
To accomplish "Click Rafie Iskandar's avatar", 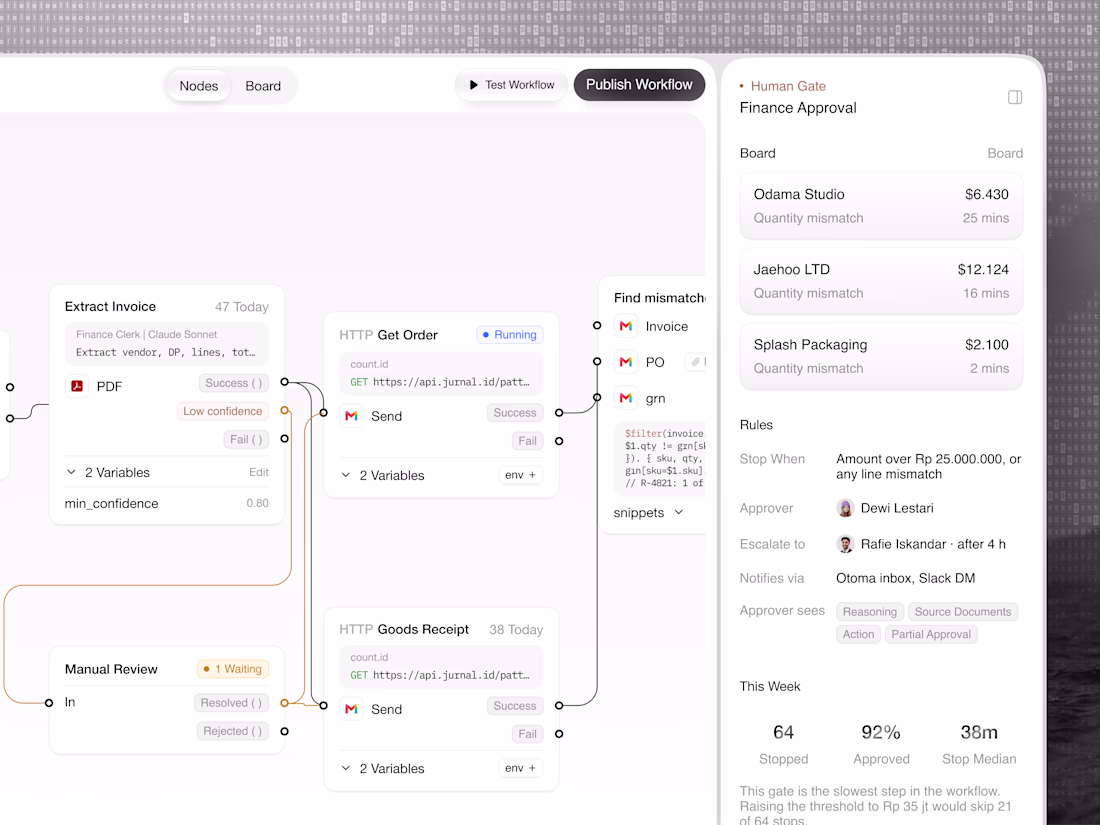I will pyautogui.click(x=845, y=544).
